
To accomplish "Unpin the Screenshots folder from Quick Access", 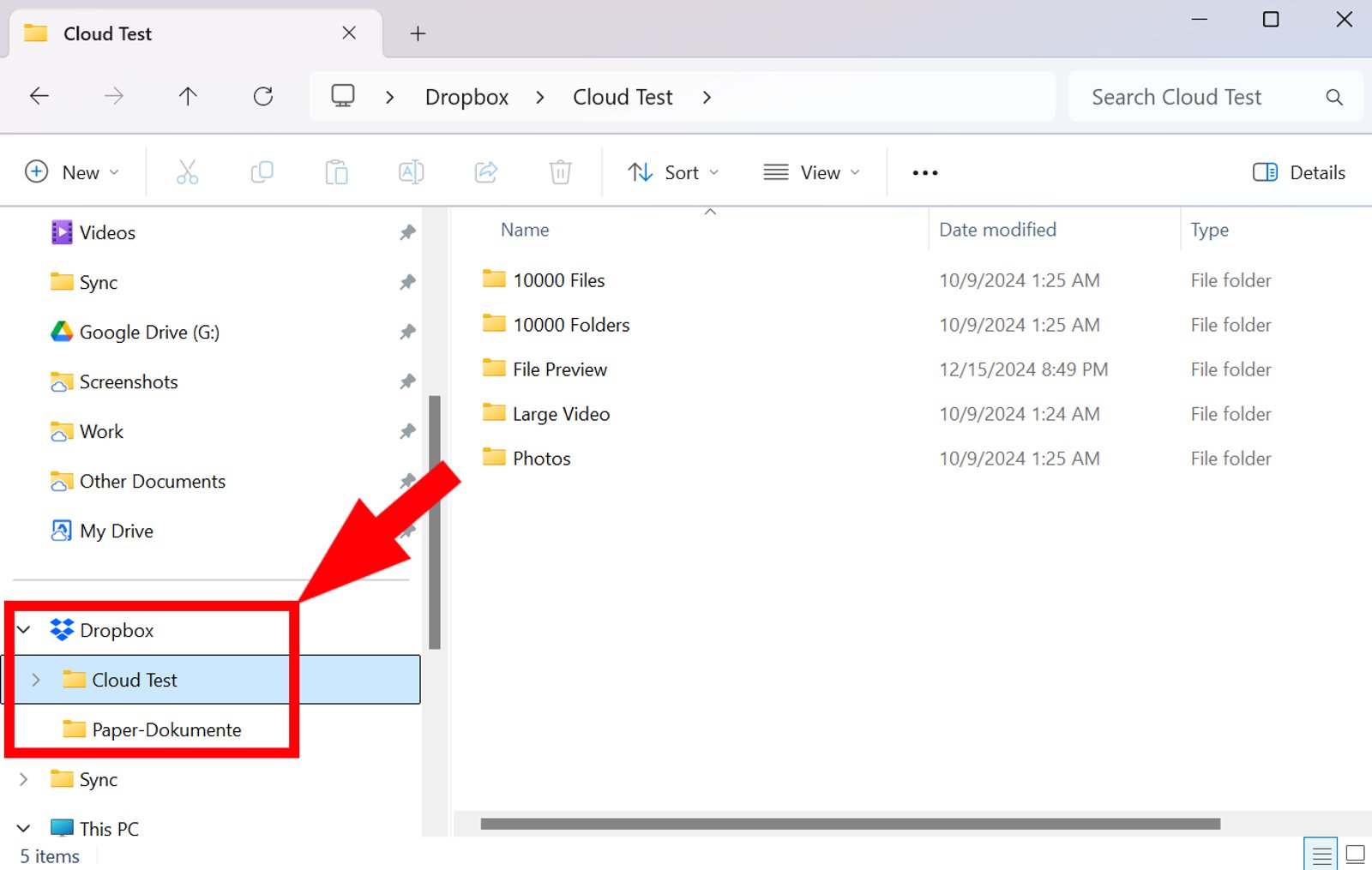I will pos(408,381).
